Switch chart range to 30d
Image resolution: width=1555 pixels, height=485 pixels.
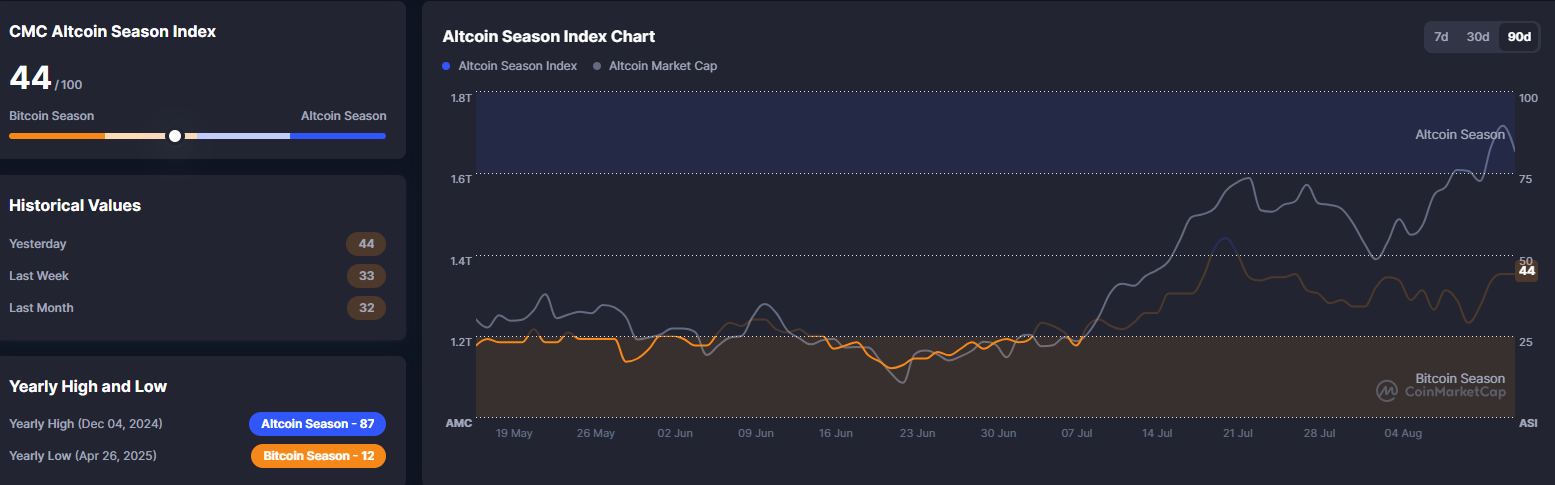tap(1478, 37)
